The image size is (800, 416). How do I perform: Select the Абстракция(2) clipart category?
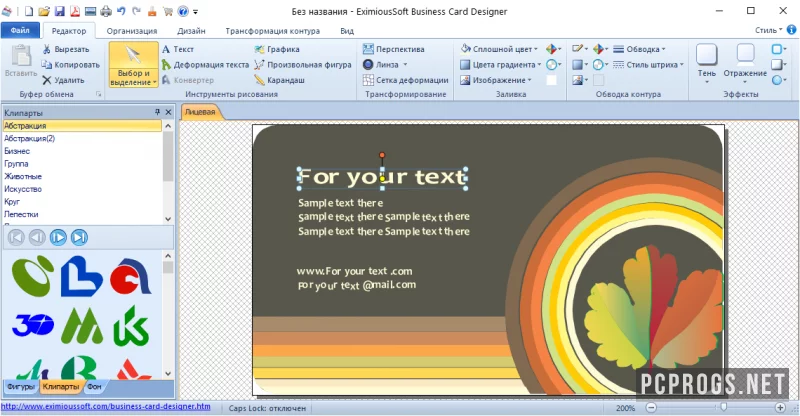pos(82,138)
